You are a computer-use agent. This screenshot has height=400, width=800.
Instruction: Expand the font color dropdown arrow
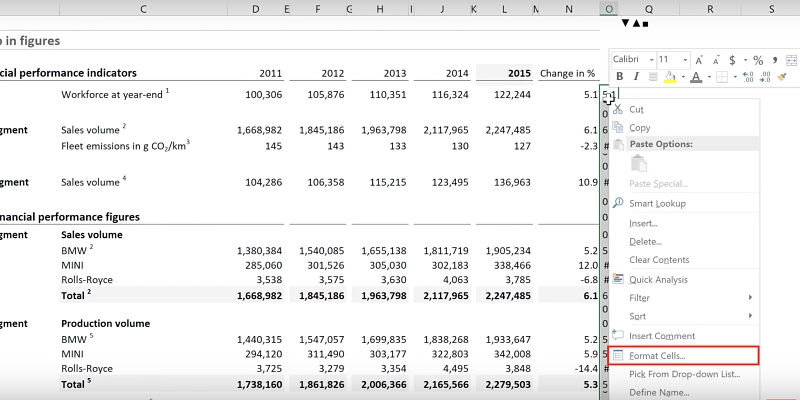click(x=709, y=77)
